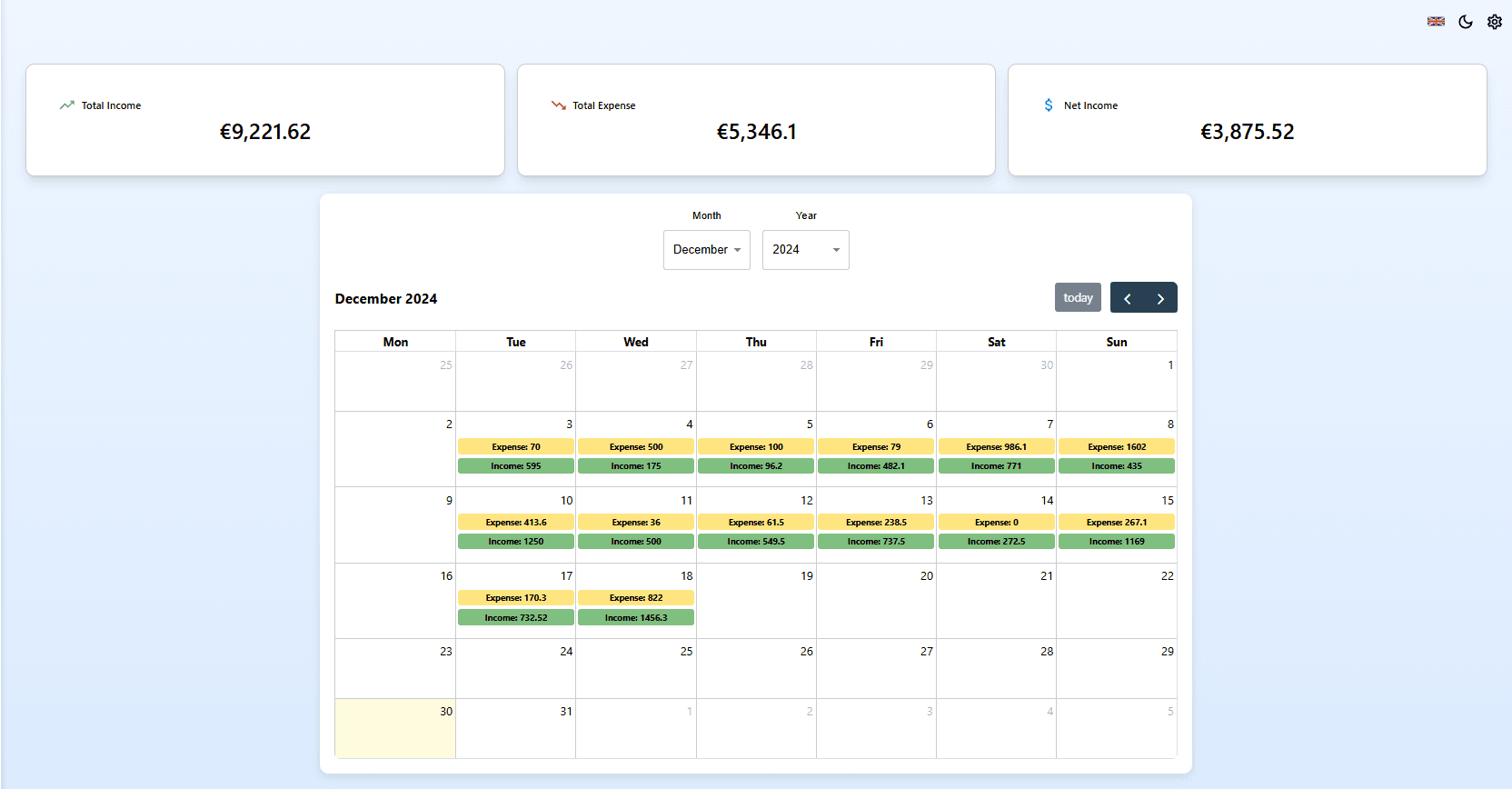Click the Net Income dollar icon
This screenshot has width=1512, height=789.
(x=1049, y=105)
